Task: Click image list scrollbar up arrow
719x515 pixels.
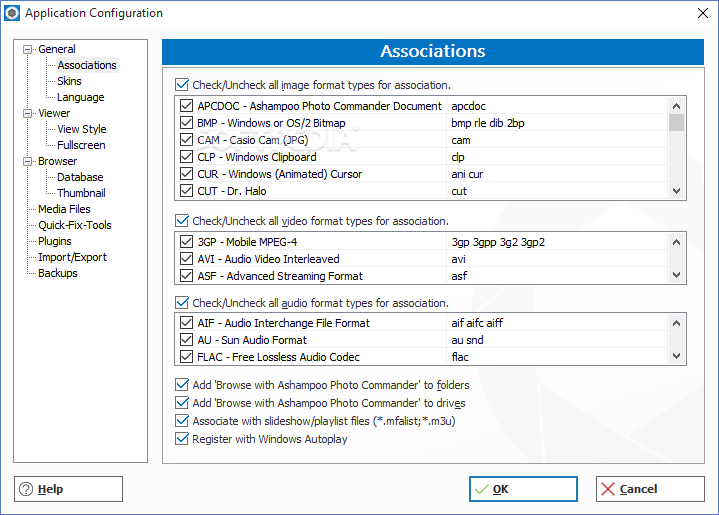Action: click(x=676, y=106)
